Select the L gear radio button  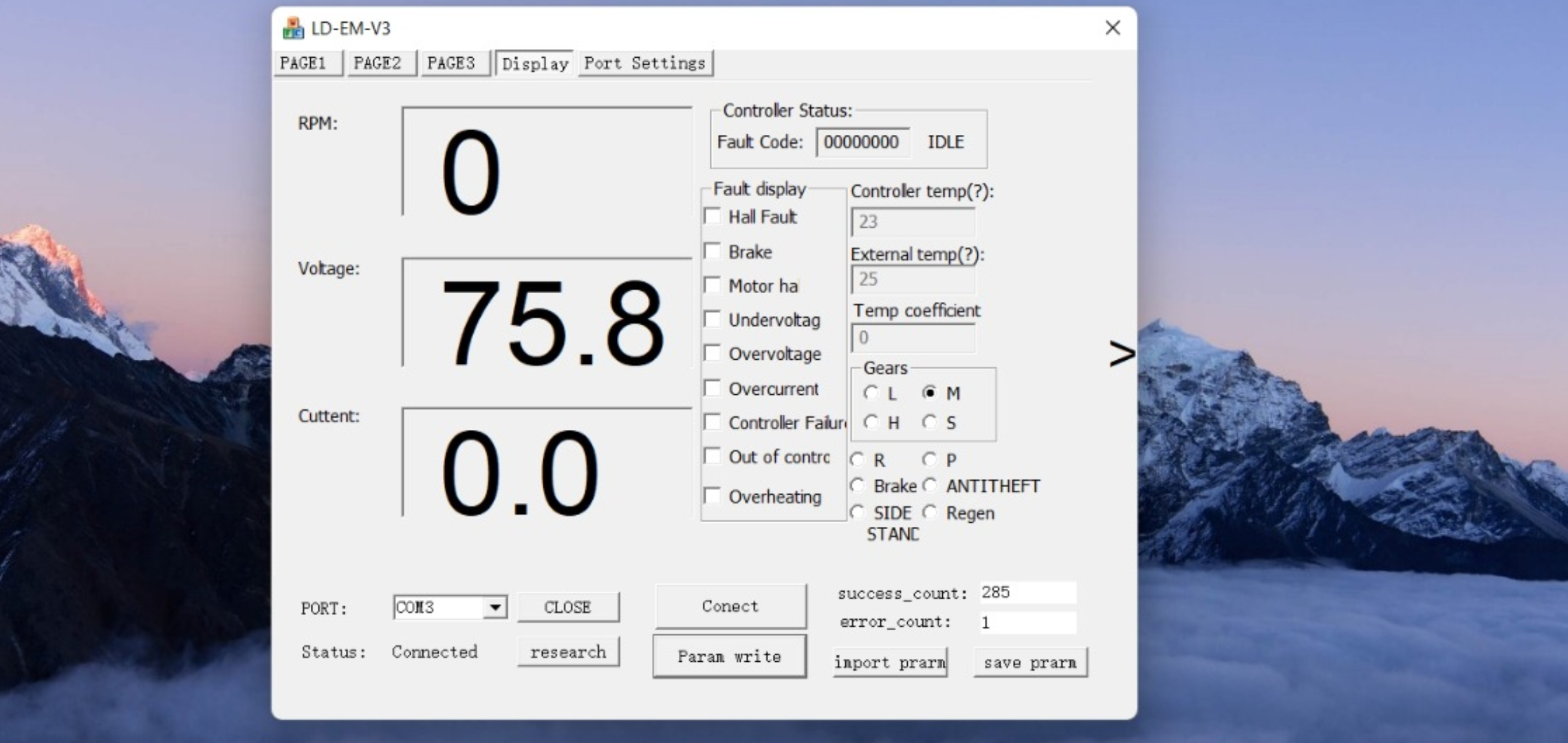(871, 393)
